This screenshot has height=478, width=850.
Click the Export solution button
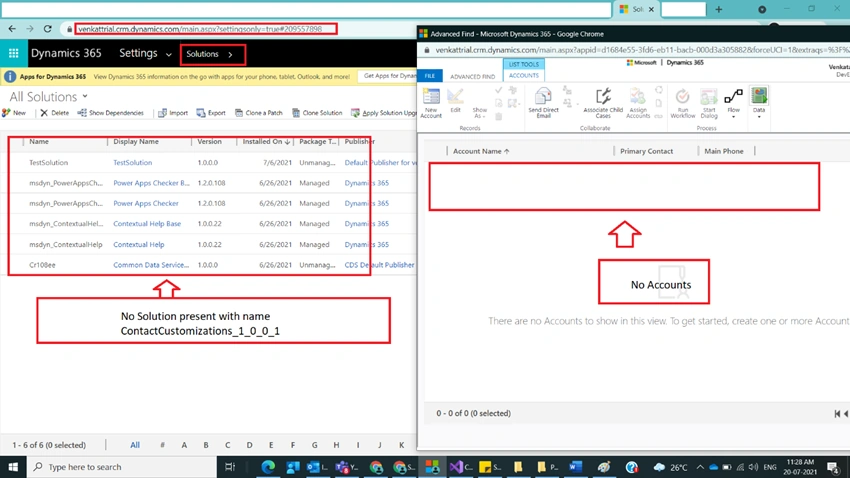(211, 113)
